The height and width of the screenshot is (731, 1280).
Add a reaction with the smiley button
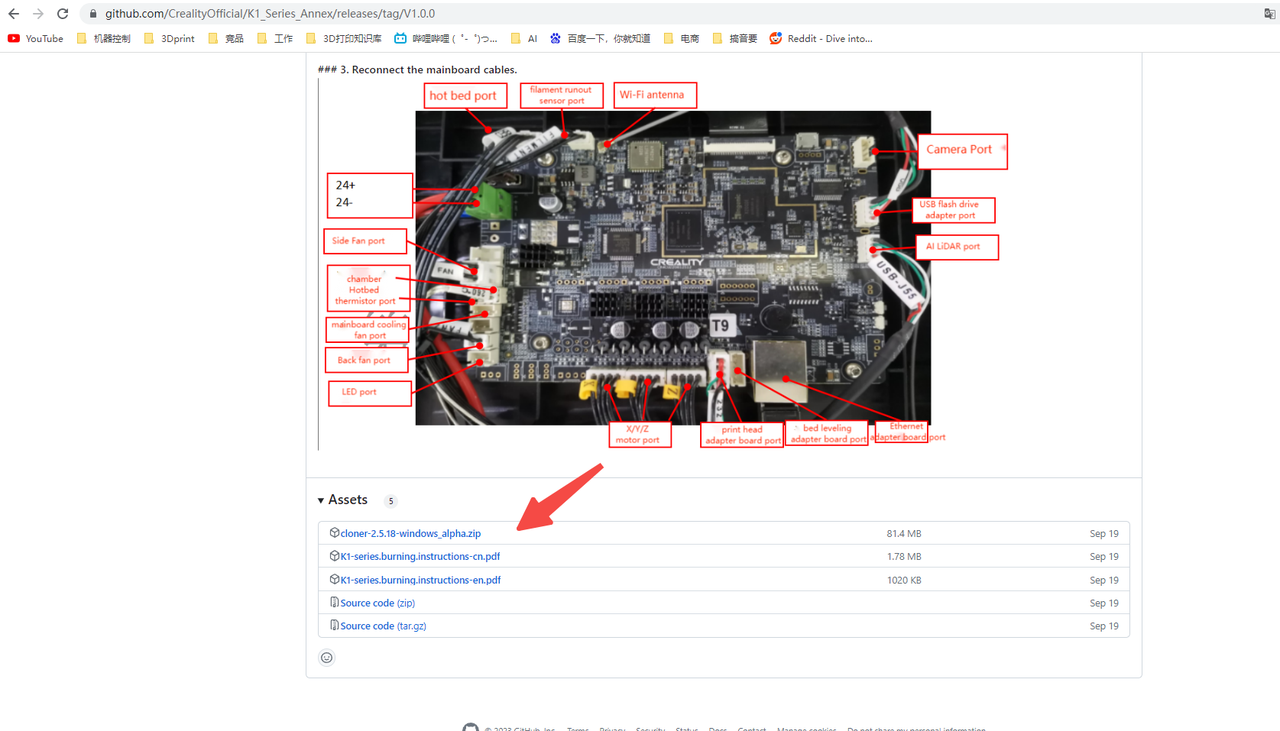[x=326, y=658]
